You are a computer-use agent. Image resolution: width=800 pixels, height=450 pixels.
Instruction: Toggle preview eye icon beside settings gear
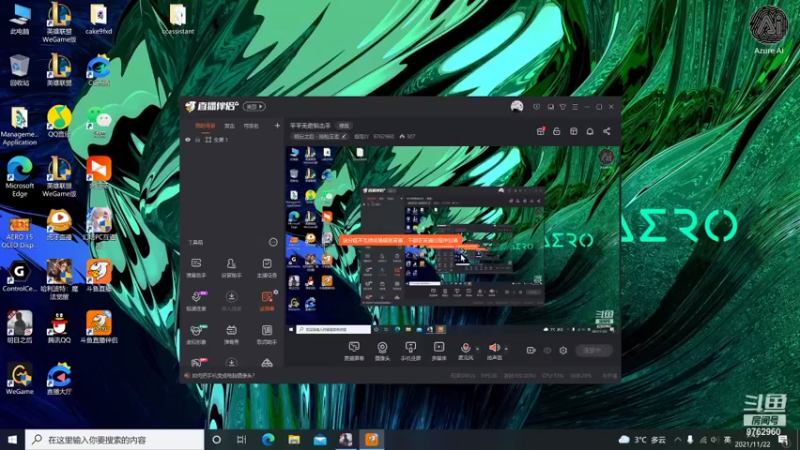pyautogui.click(x=547, y=351)
